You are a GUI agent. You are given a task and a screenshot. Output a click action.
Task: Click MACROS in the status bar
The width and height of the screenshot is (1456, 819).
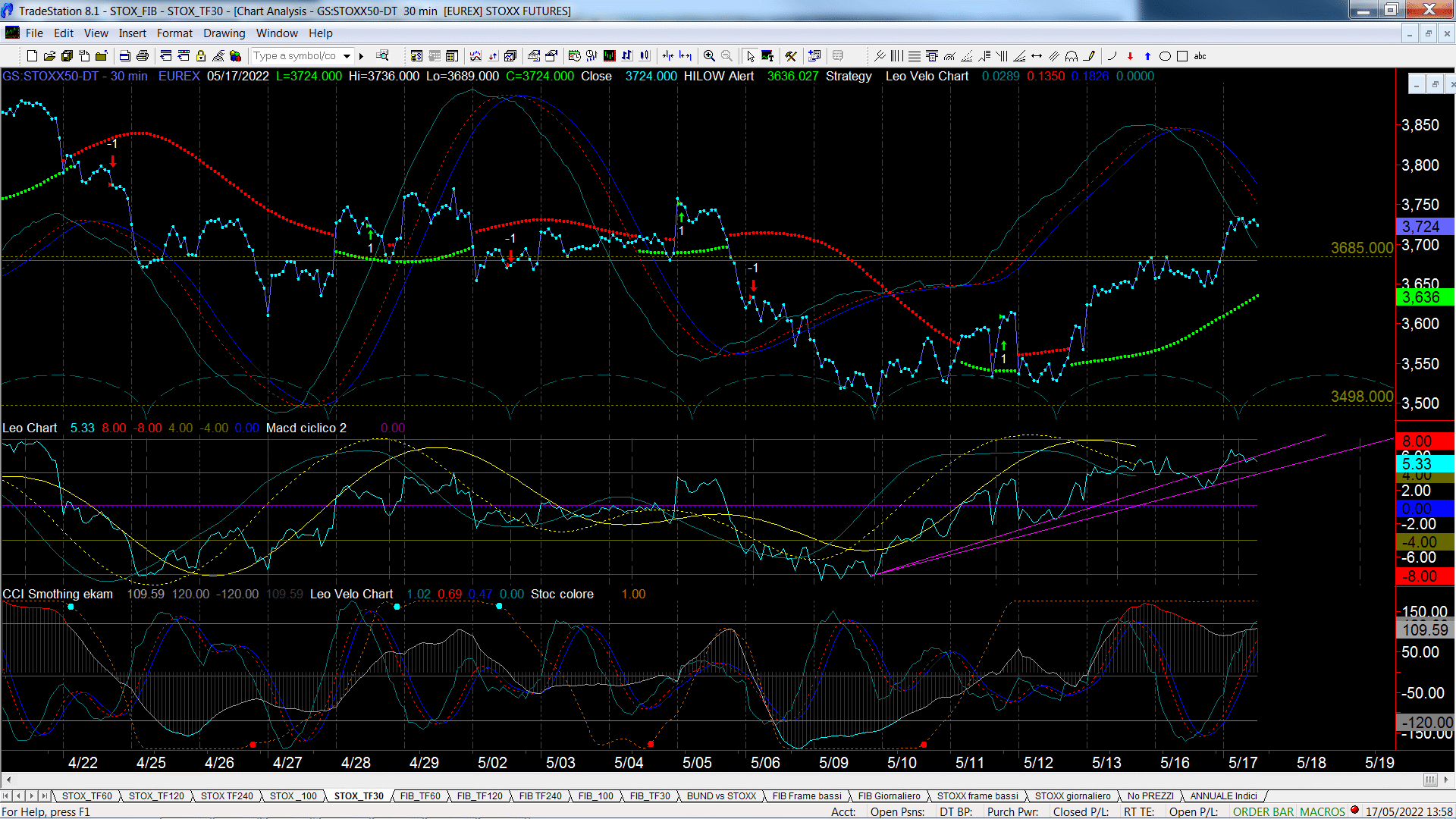(1323, 811)
